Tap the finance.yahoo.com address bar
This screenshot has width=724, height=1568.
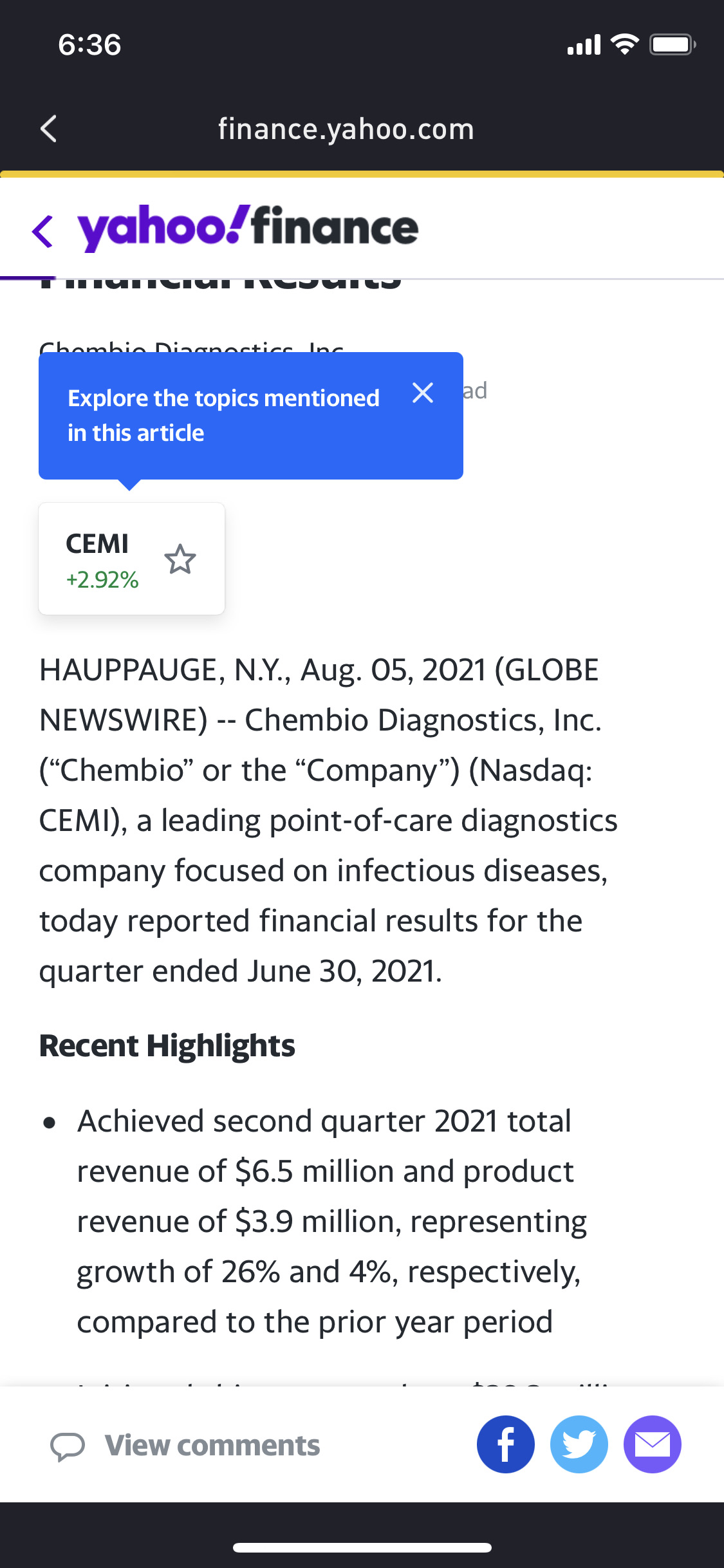tap(346, 129)
